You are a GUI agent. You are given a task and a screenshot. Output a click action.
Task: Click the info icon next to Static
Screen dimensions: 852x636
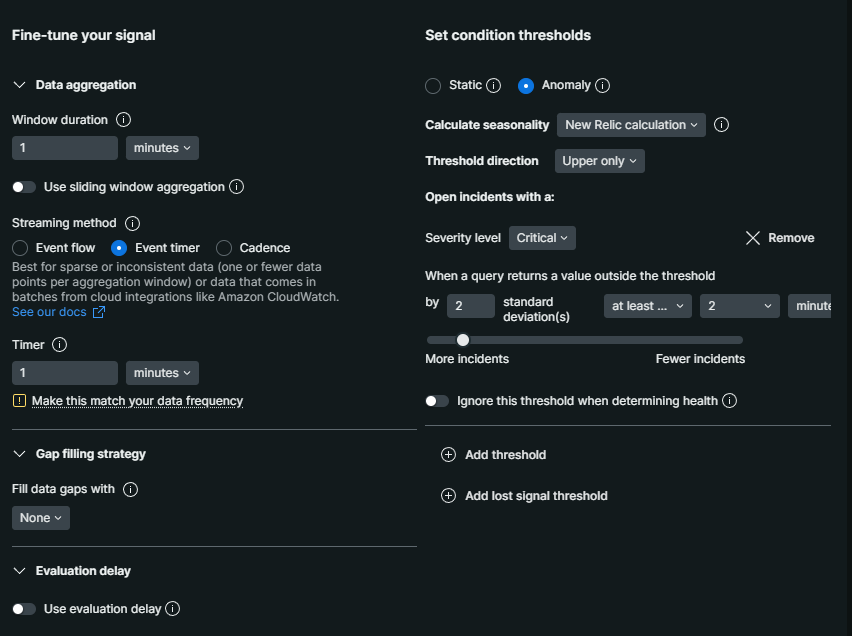click(x=493, y=86)
